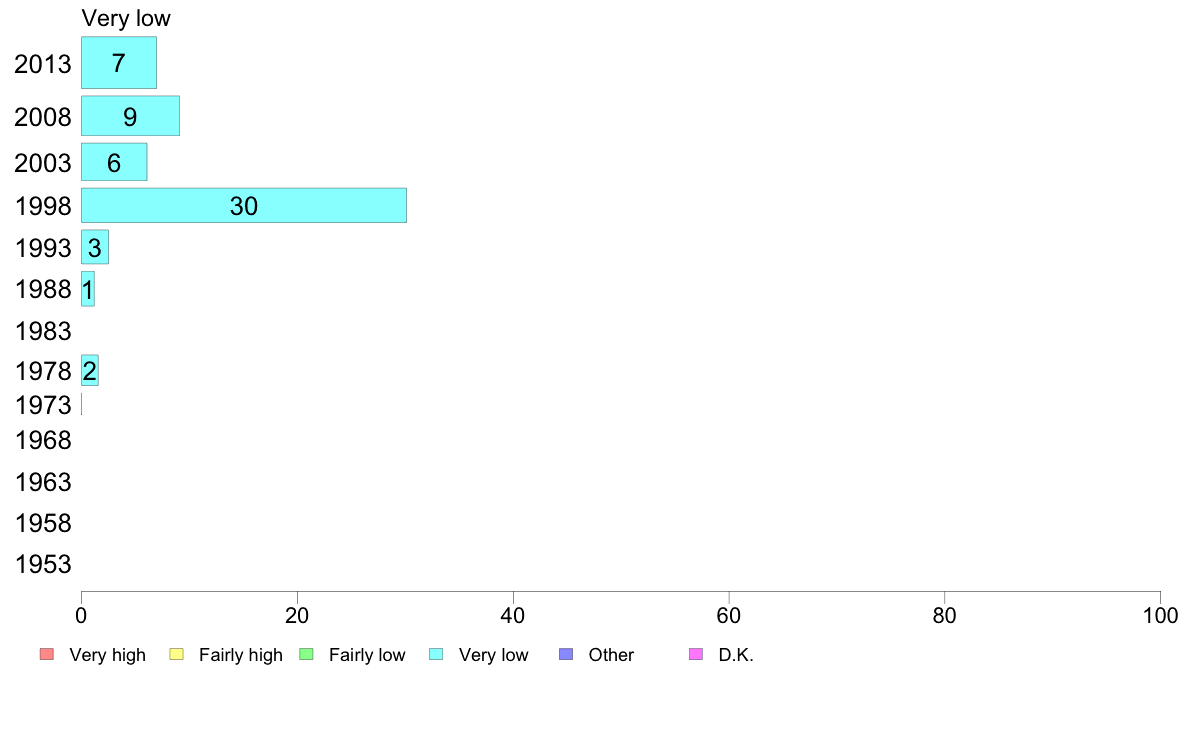Click the Very high red legend swatch
1188x736 pixels.
tap(47, 654)
